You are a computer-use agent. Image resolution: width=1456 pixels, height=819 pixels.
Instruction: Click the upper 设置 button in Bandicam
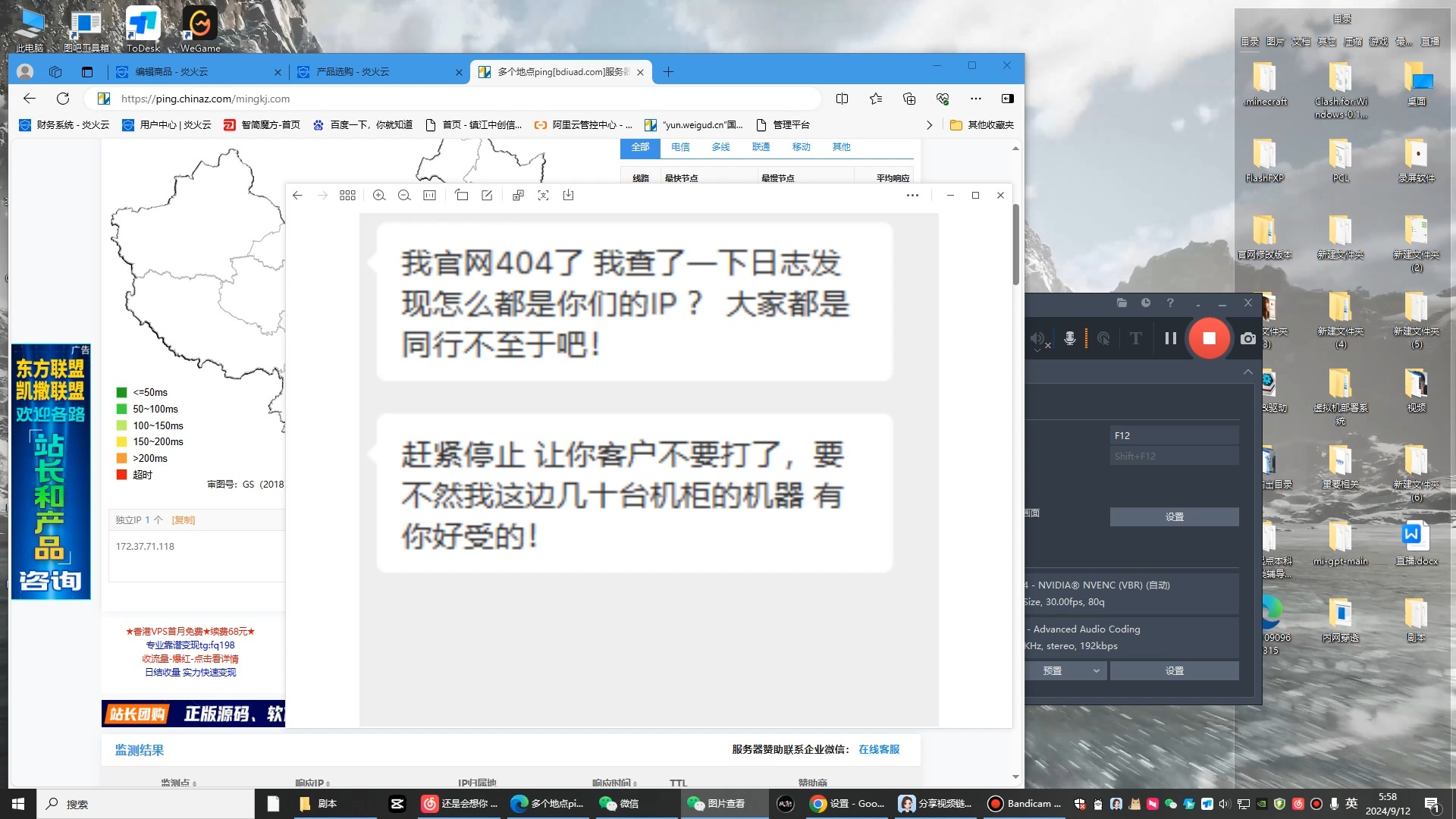click(x=1174, y=516)
